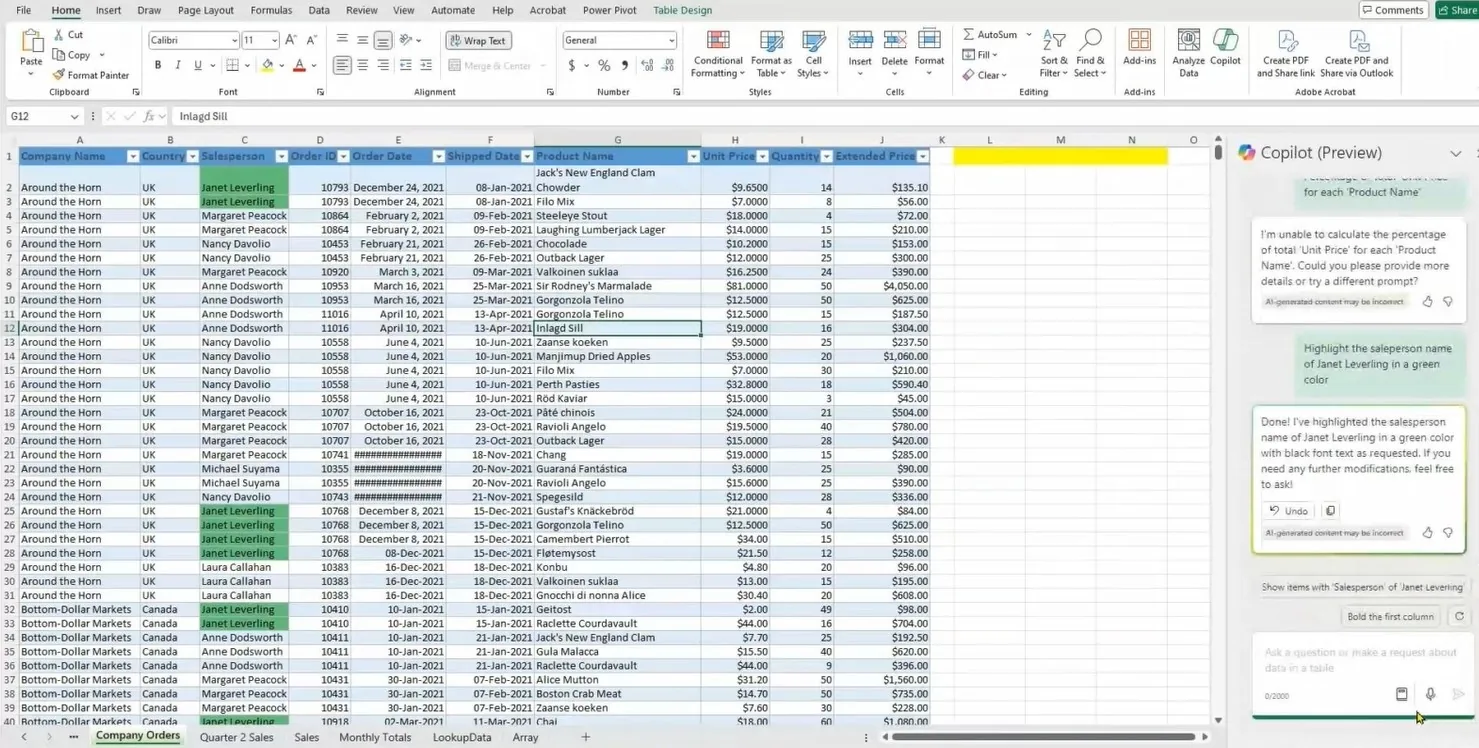Click Show items with Salesperson suggestion
The image size is (1479, 748).
pyautogui.click(x=1361, y=587)
